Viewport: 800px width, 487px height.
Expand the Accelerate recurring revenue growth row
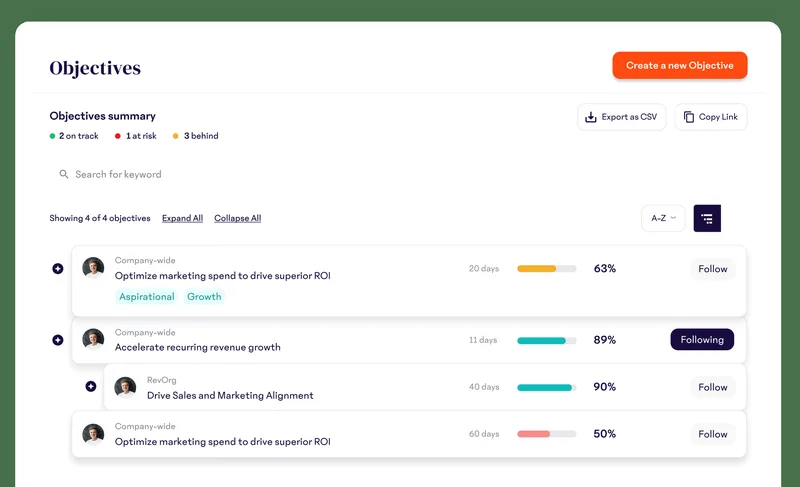click(x=58, y=340)
